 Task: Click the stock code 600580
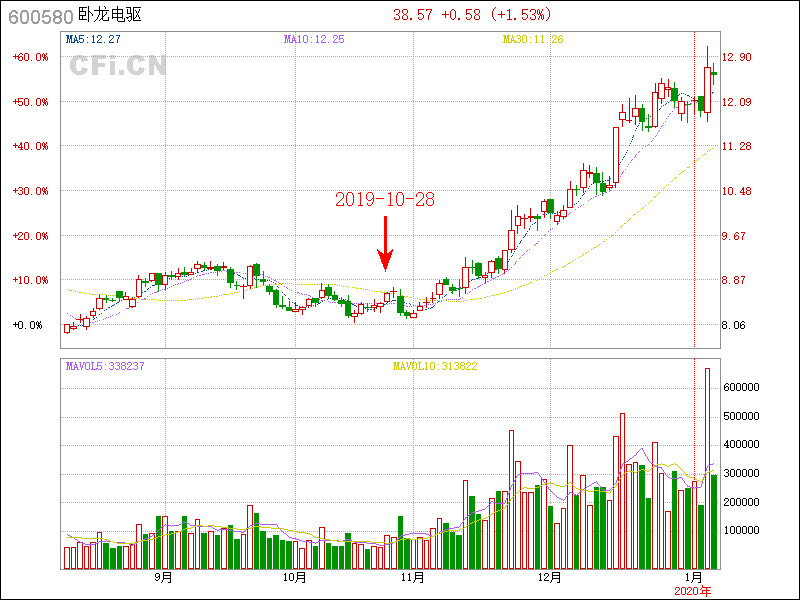click(x=41, y=17)
